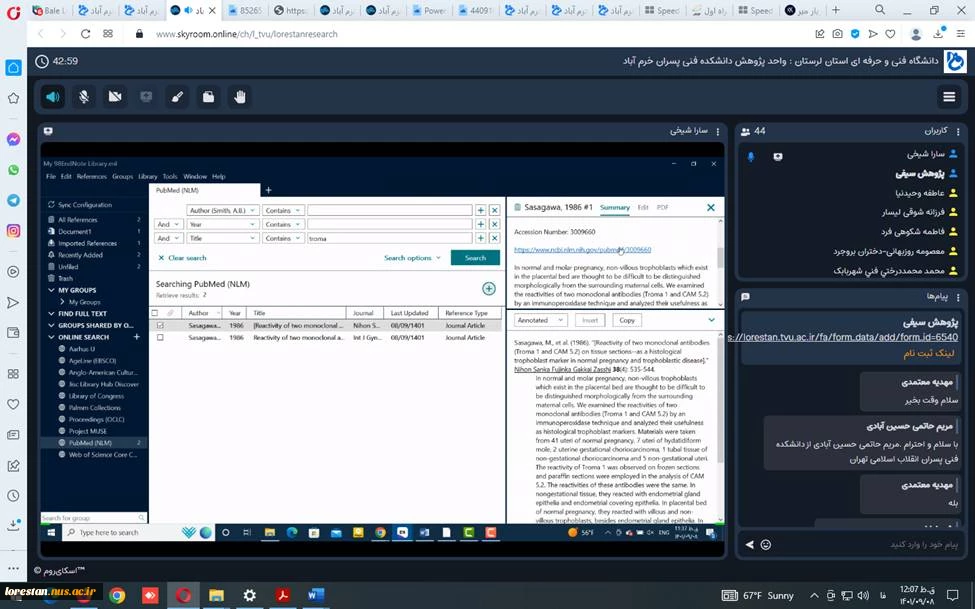Click the Copy button in the preview
Screen dimensions: 975x609
(627, 320)
